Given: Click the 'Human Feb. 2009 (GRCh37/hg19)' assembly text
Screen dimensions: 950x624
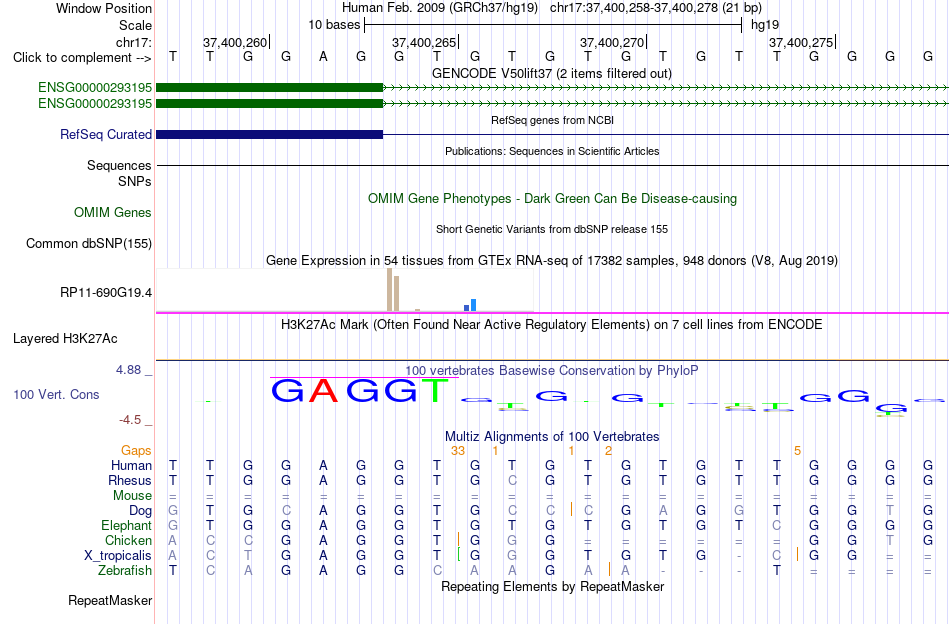Looking at the screenshot, I should pos(440,8).
